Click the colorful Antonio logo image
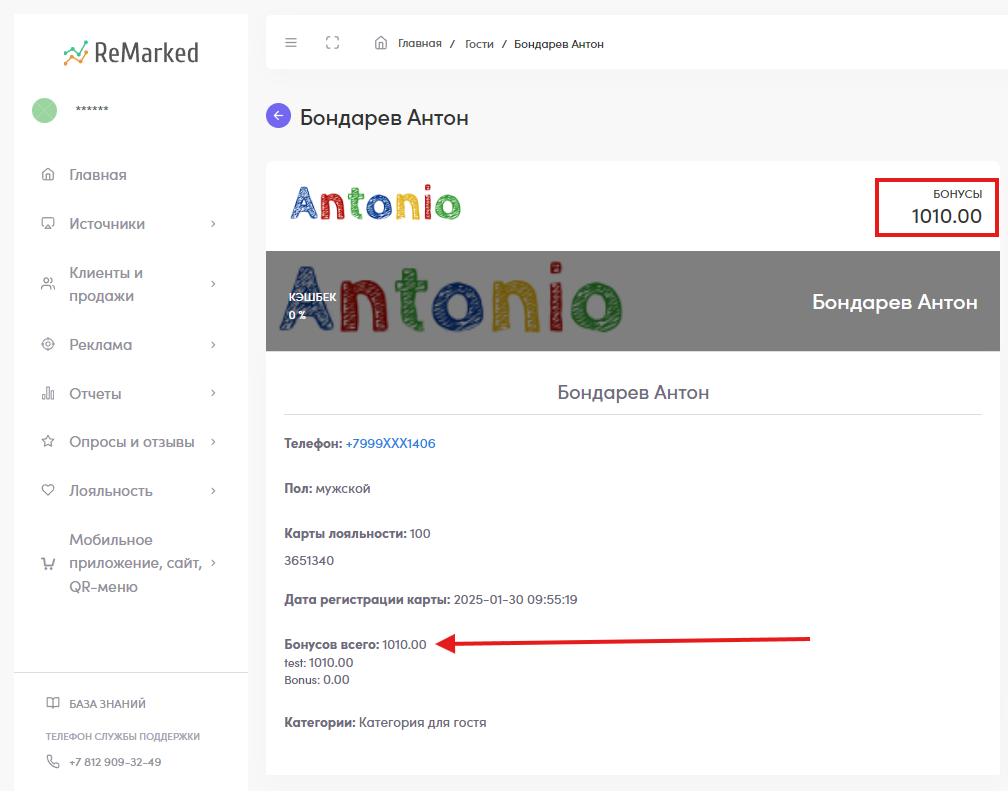This screenshot has width=1008, height=791. [x=375, y=203]
